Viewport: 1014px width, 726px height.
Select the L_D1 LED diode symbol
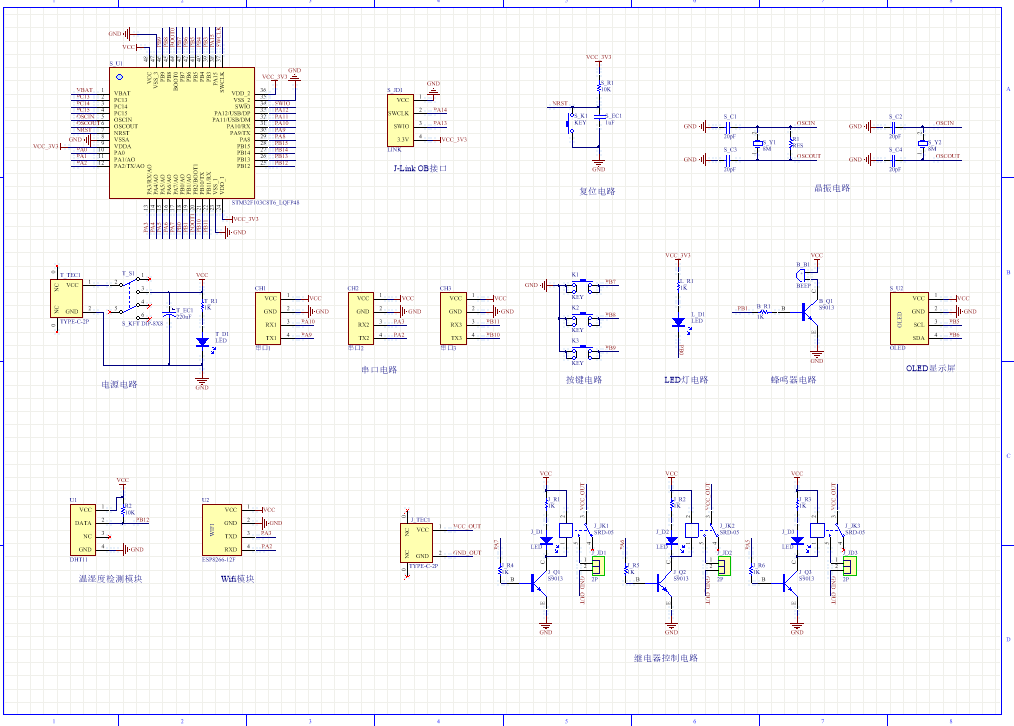[680, 320]
